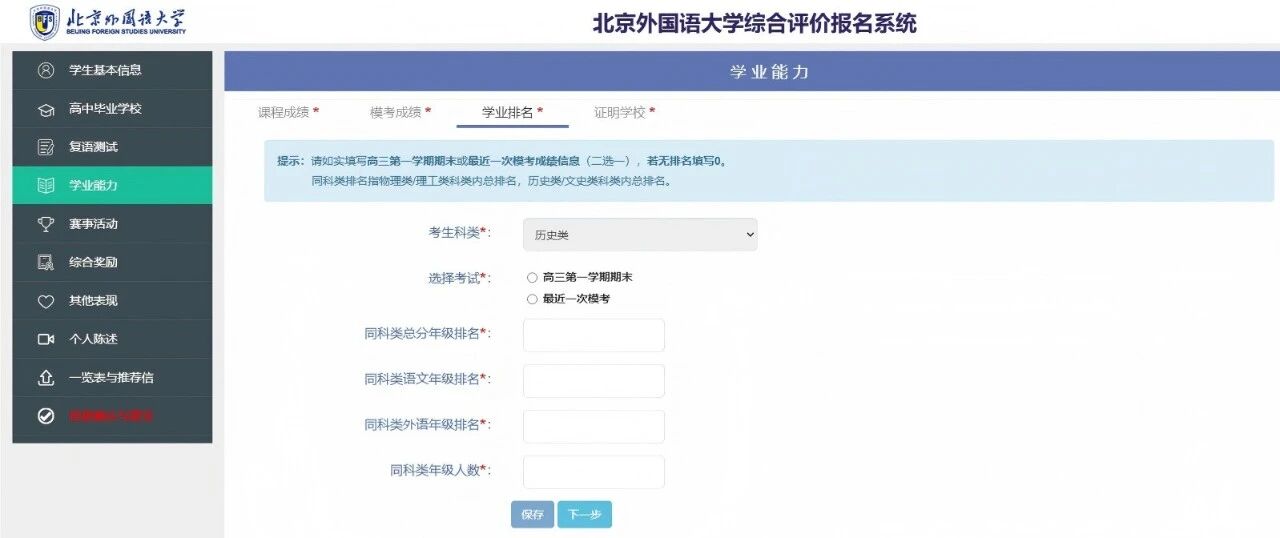Click the notepad icon beside 复语测试
This screenshot has width=1280, height=538.
tap(45, 147)
